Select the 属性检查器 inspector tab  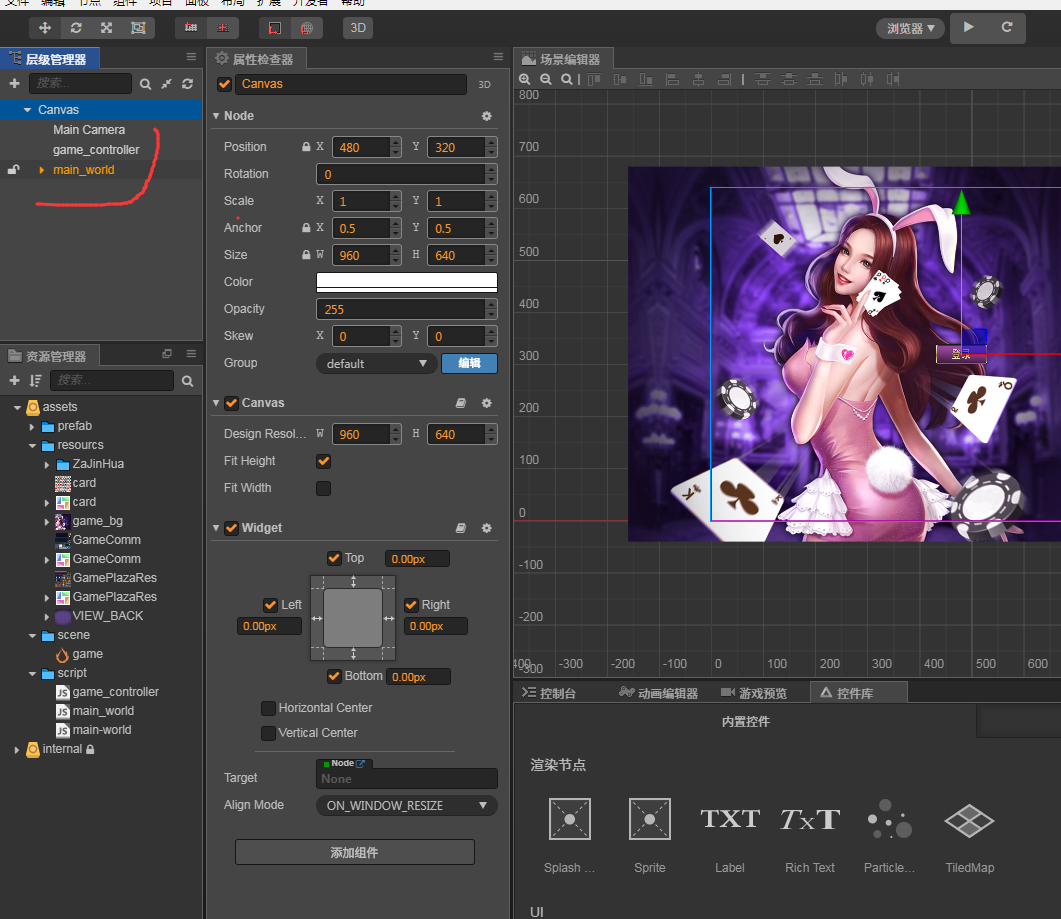[256, 59]
